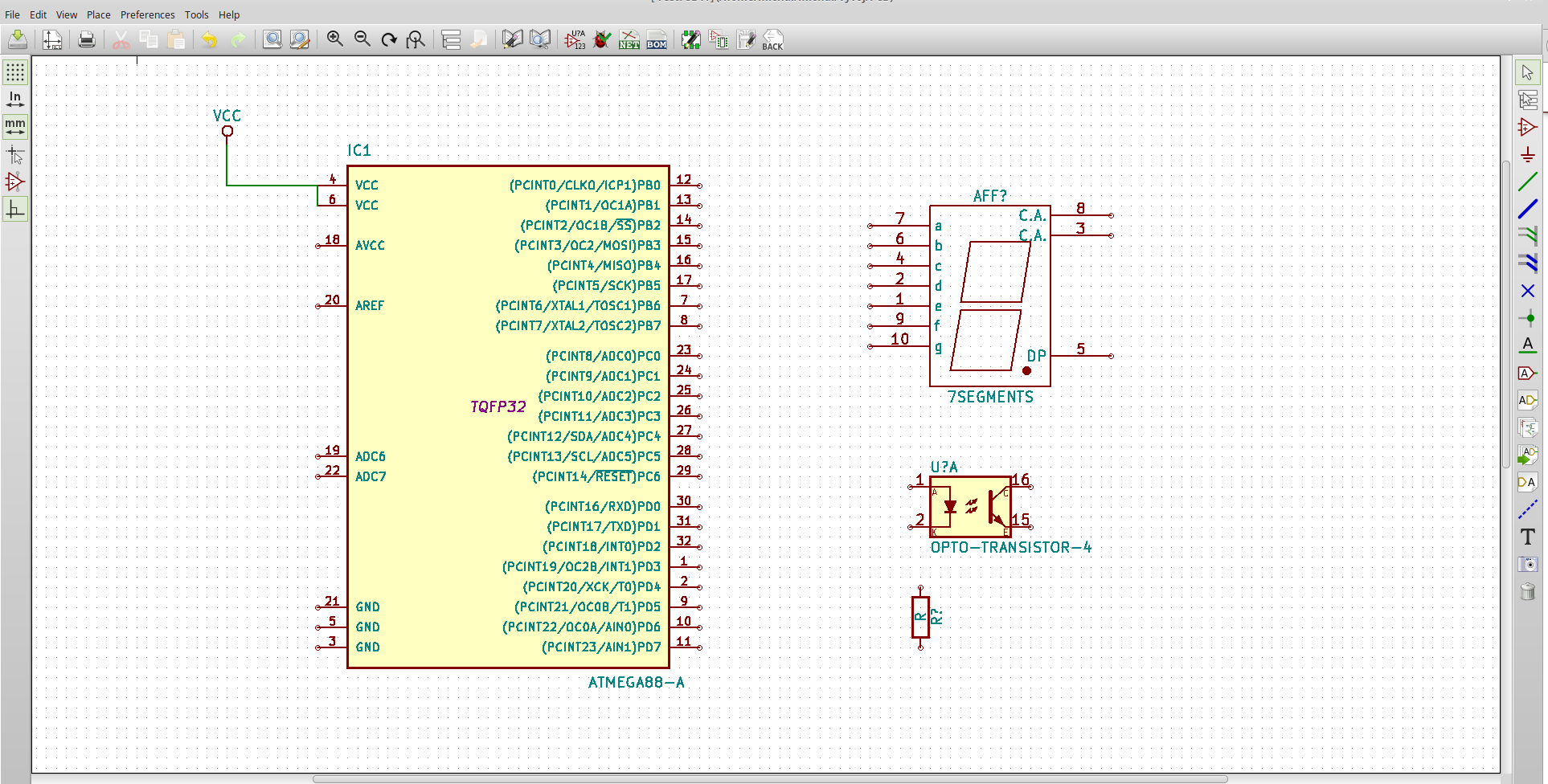Switch units to inches
The image size is (1548, 784).
point(15,100)
